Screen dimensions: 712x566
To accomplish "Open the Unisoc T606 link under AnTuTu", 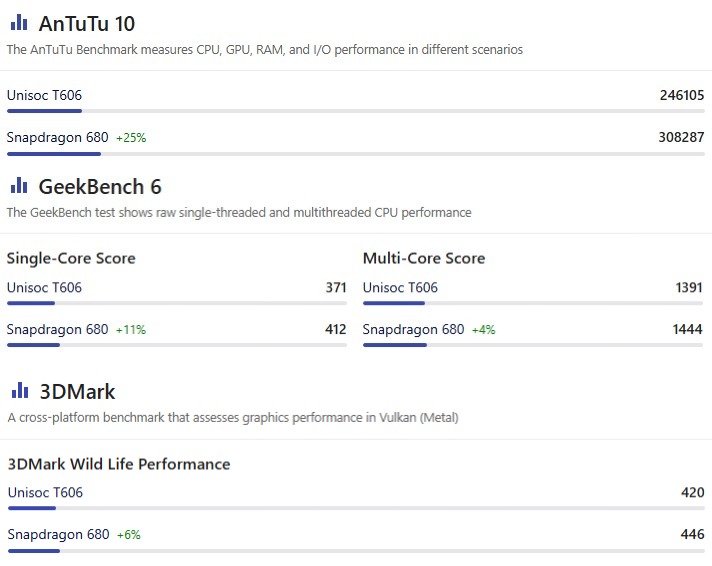I will click(44, 96).
